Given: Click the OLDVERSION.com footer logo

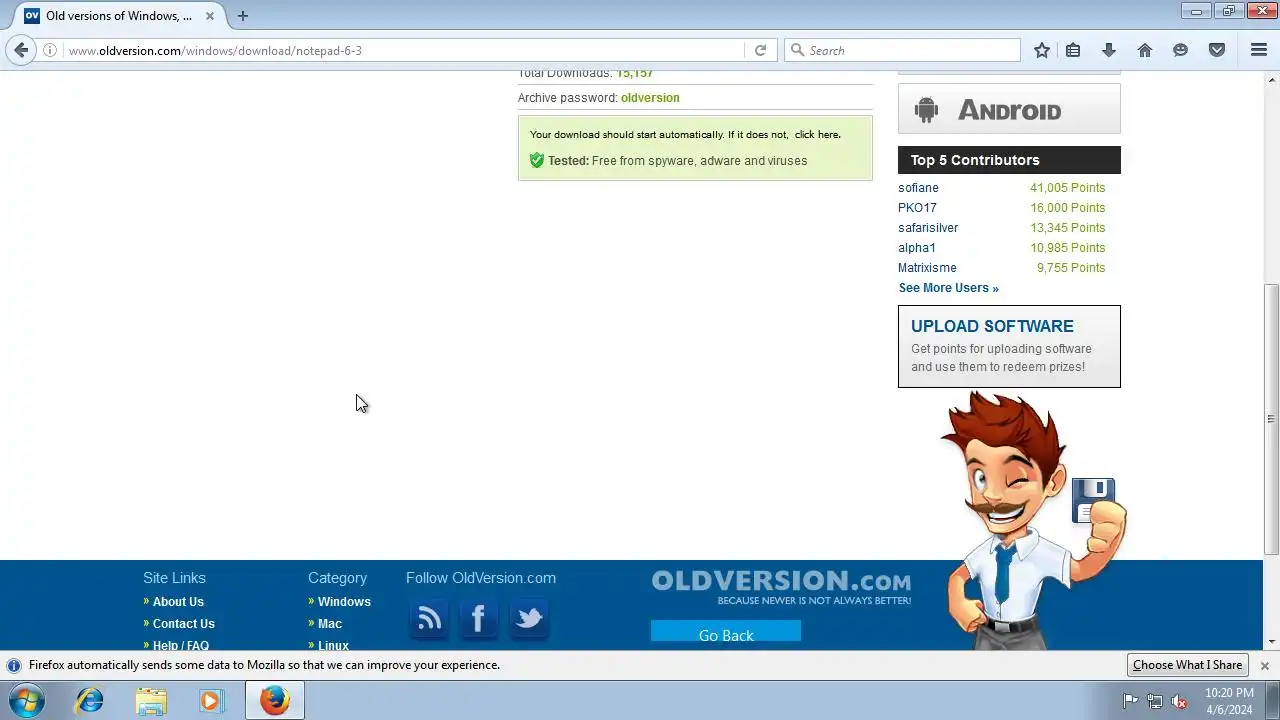Looking at the screenshot, I should (x=781, y=587).
